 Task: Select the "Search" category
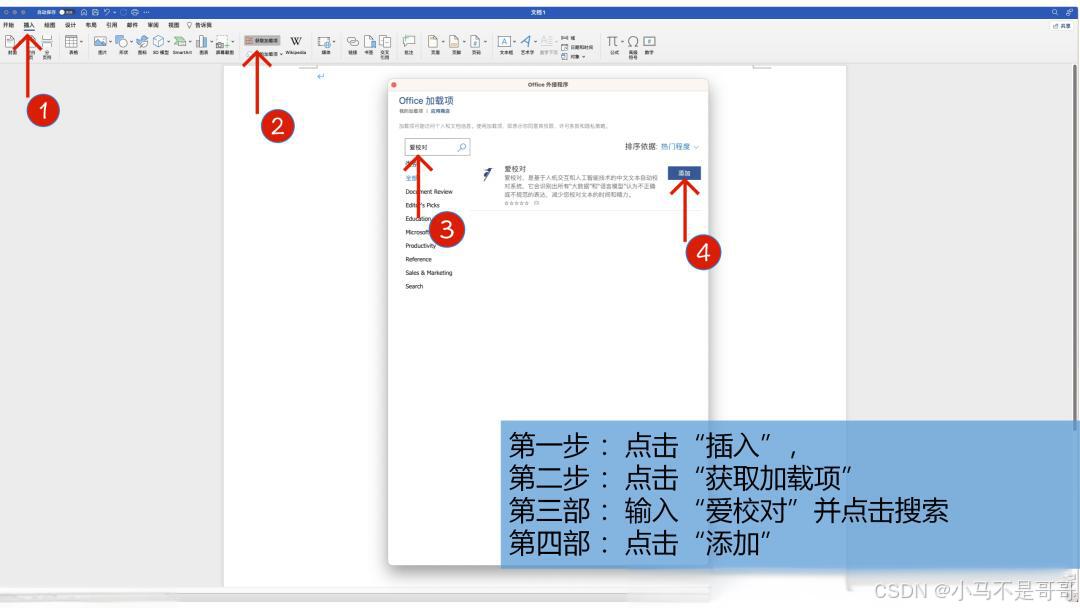pos(414,286)
